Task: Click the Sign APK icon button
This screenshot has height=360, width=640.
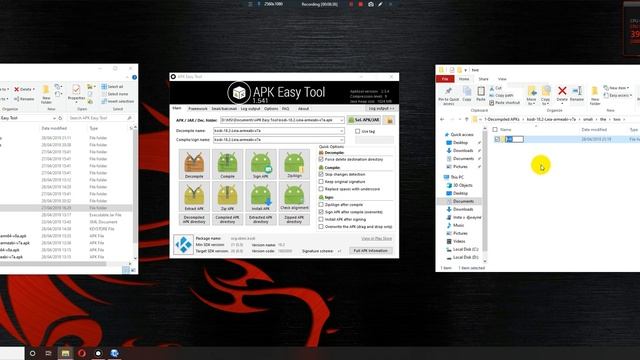Action: tap(261, 164)
